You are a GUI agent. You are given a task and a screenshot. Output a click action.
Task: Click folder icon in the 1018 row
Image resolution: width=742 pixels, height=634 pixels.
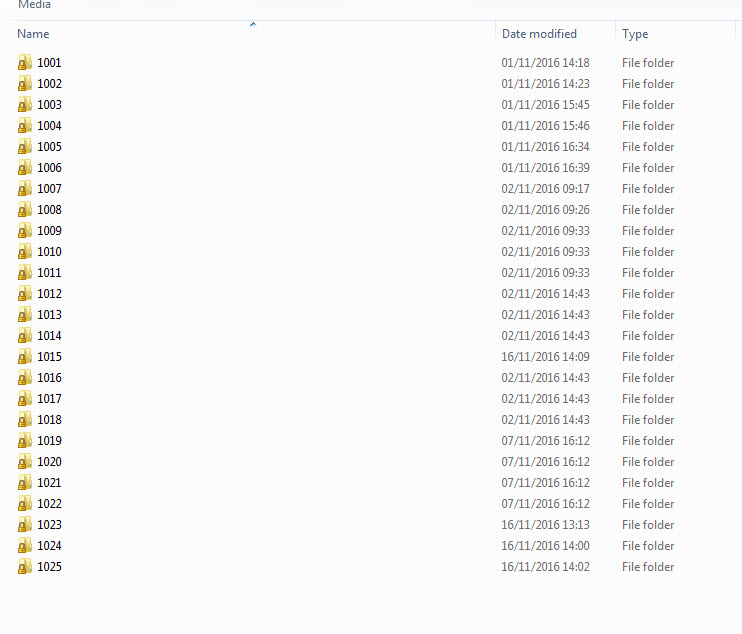(x=25, y=420)
